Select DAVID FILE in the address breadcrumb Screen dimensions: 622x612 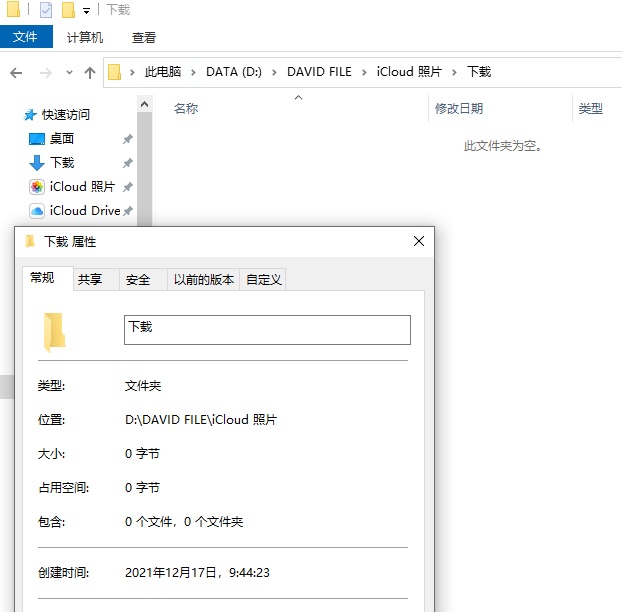(x=319, y=72)
